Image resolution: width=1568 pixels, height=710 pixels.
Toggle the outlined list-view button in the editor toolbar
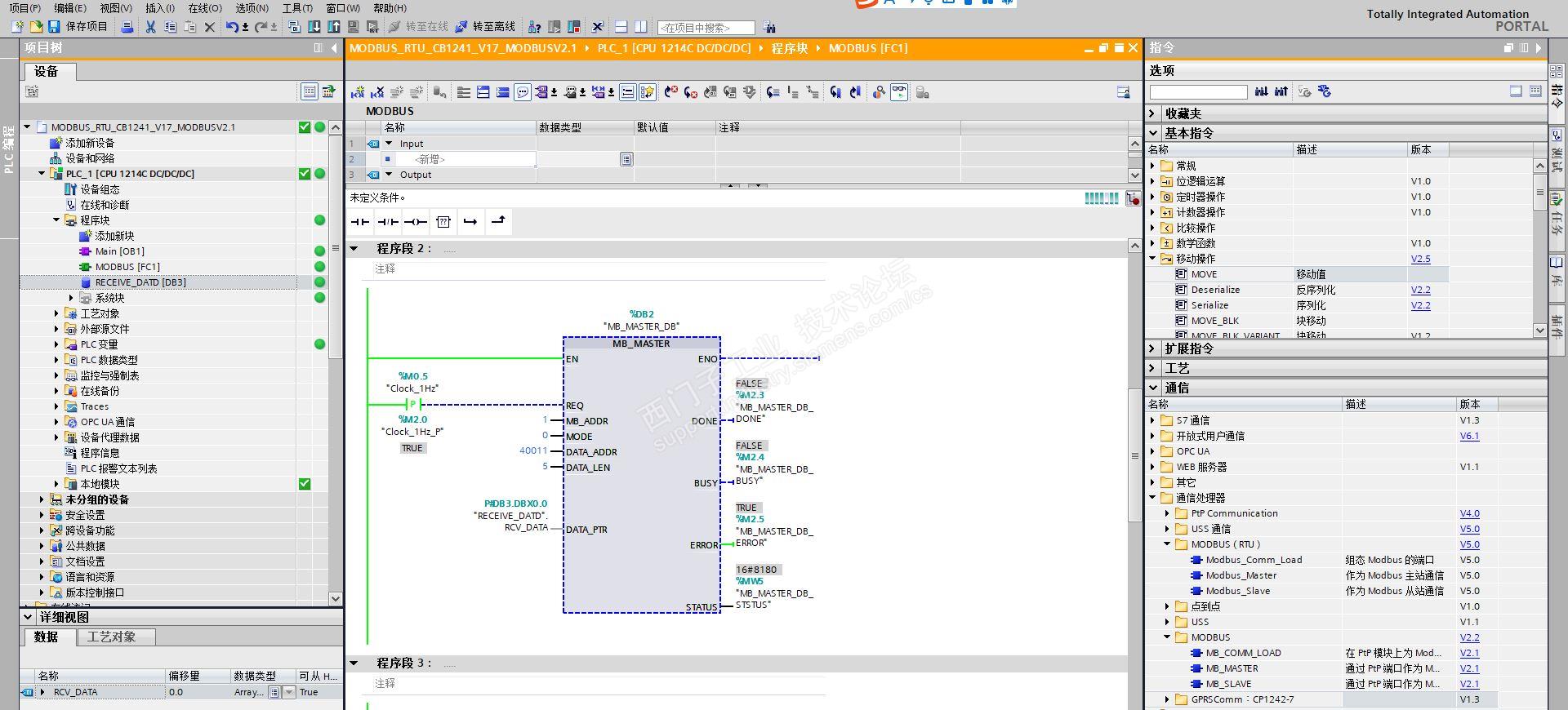(627, 92)
